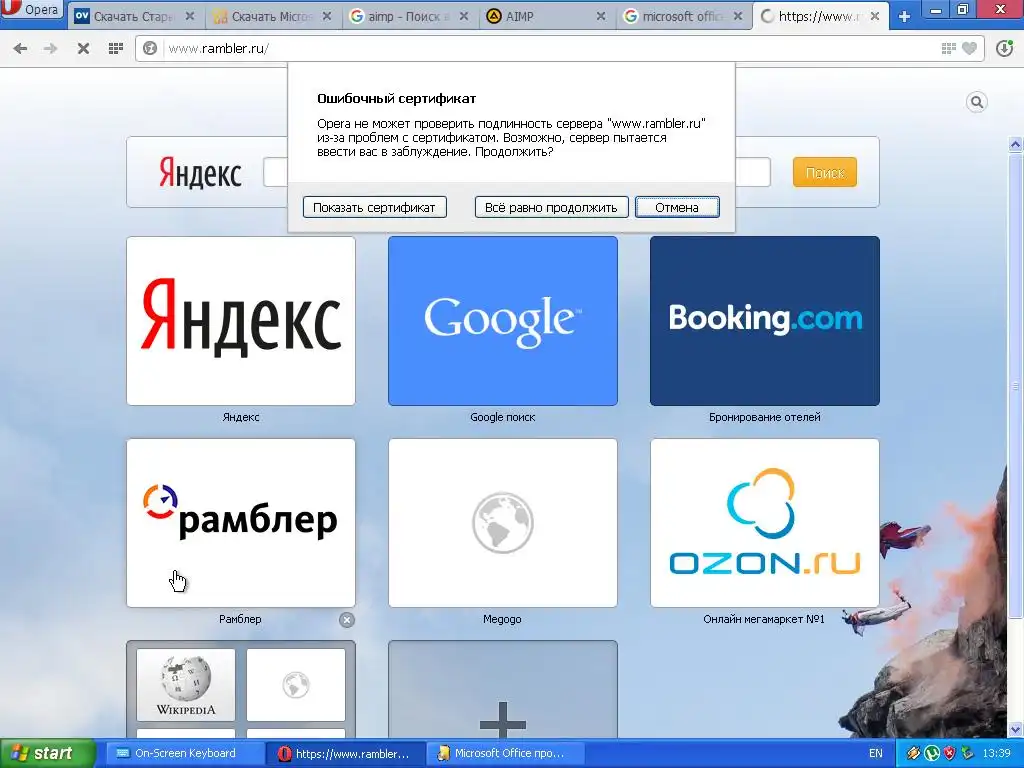Open a new tab with plus button
1024x768 pixels.
(904, 16)
